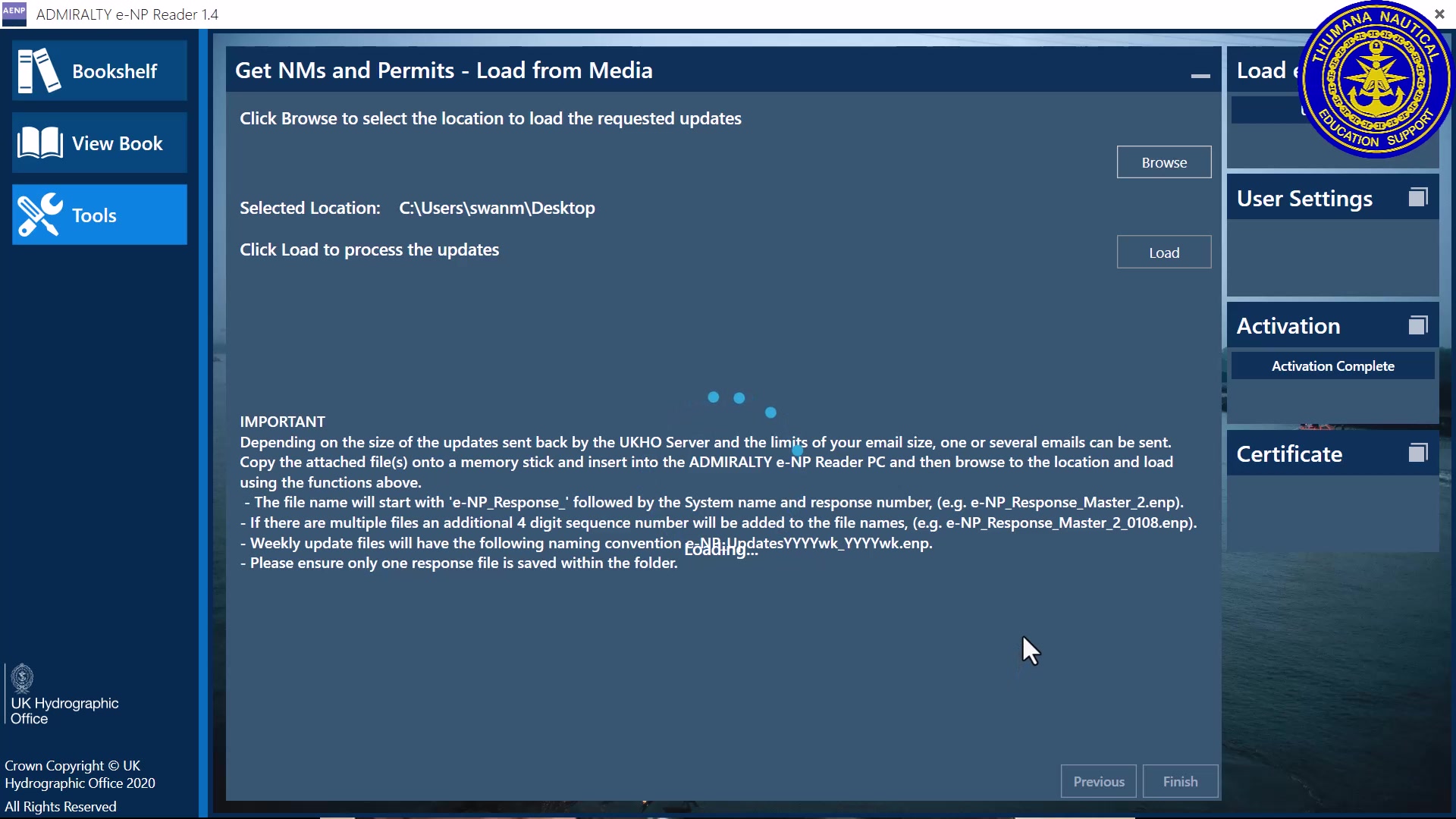Screen dimensions: 1456x819
Task: Click the User Settings panel title
Action: point(1304,199)
